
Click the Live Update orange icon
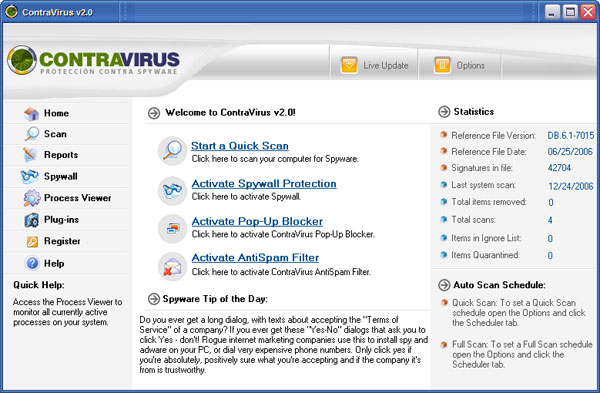click(349, 65)
